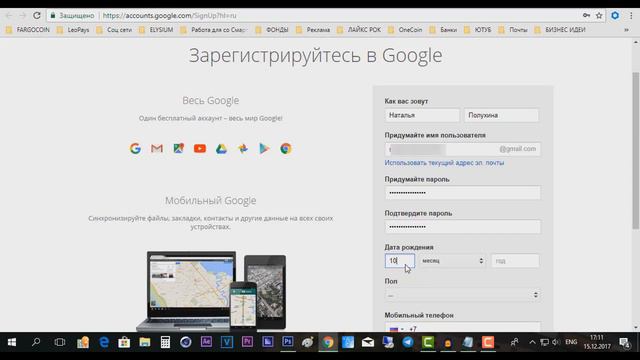Open the month 'месяц' dropdown
Image resolution: width=640 pixels, height=360 pixels.
click(x=452, y=261)
